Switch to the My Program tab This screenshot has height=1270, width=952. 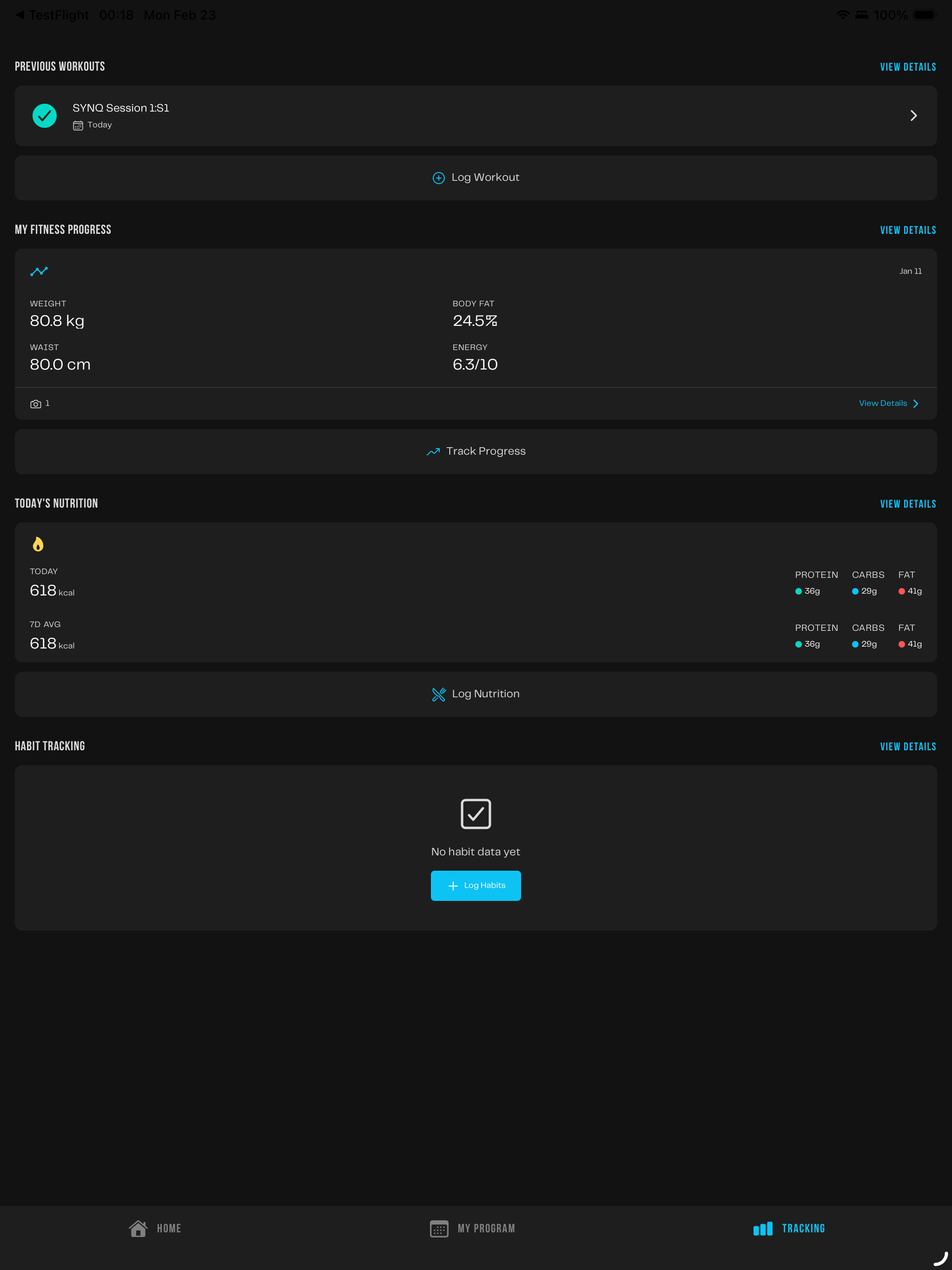click(473, 1229)
